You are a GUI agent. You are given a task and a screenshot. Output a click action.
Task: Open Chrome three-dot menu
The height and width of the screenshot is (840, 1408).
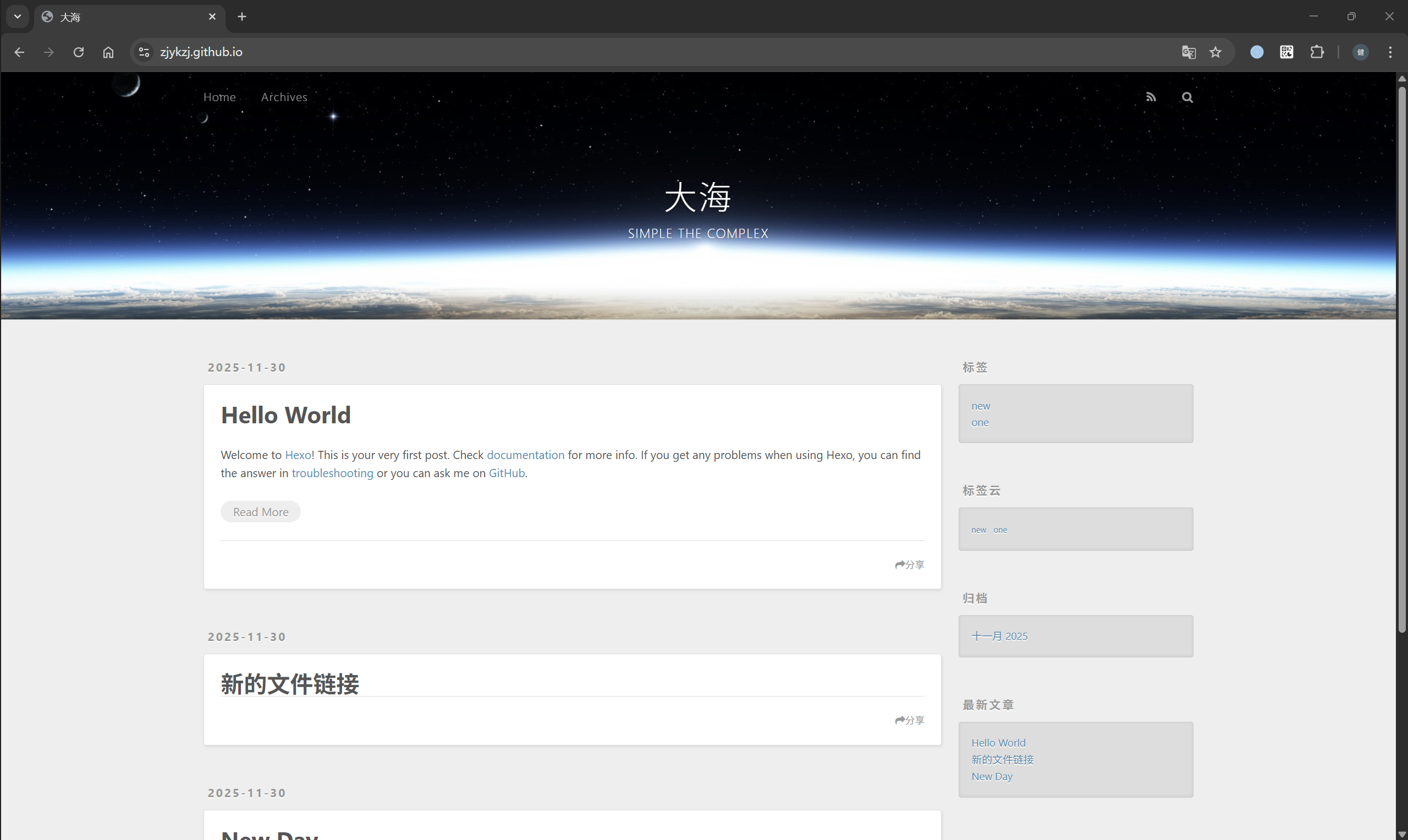click(x=1390, y=52)
